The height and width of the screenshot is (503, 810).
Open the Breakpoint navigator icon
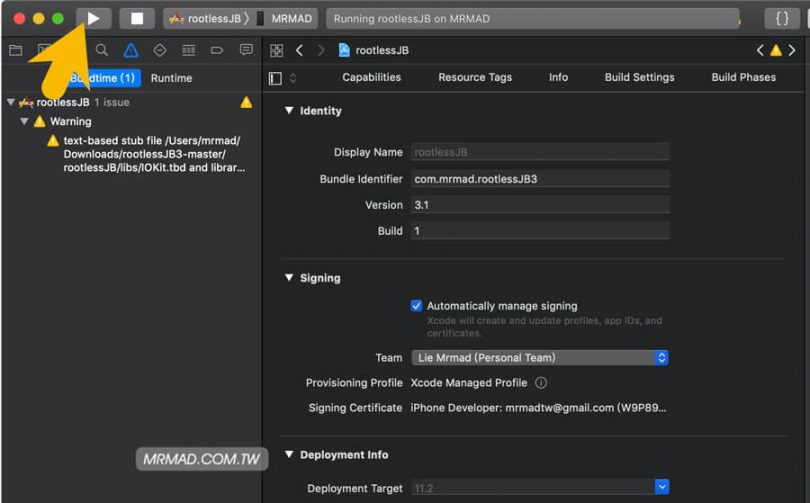217,50
